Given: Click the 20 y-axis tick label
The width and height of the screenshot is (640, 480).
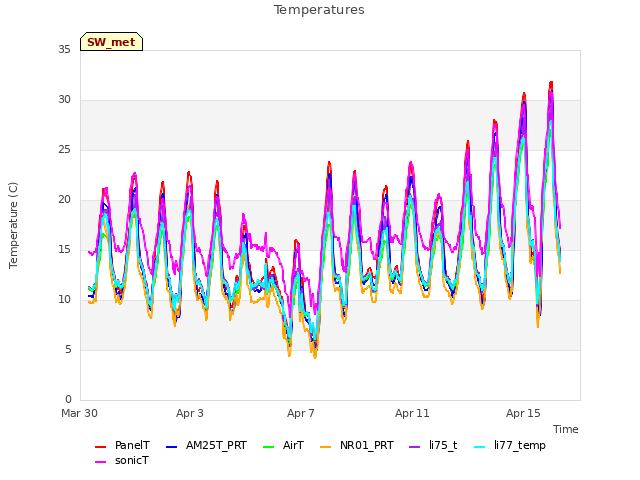Looking at the screenshot, I should point(64,200).
